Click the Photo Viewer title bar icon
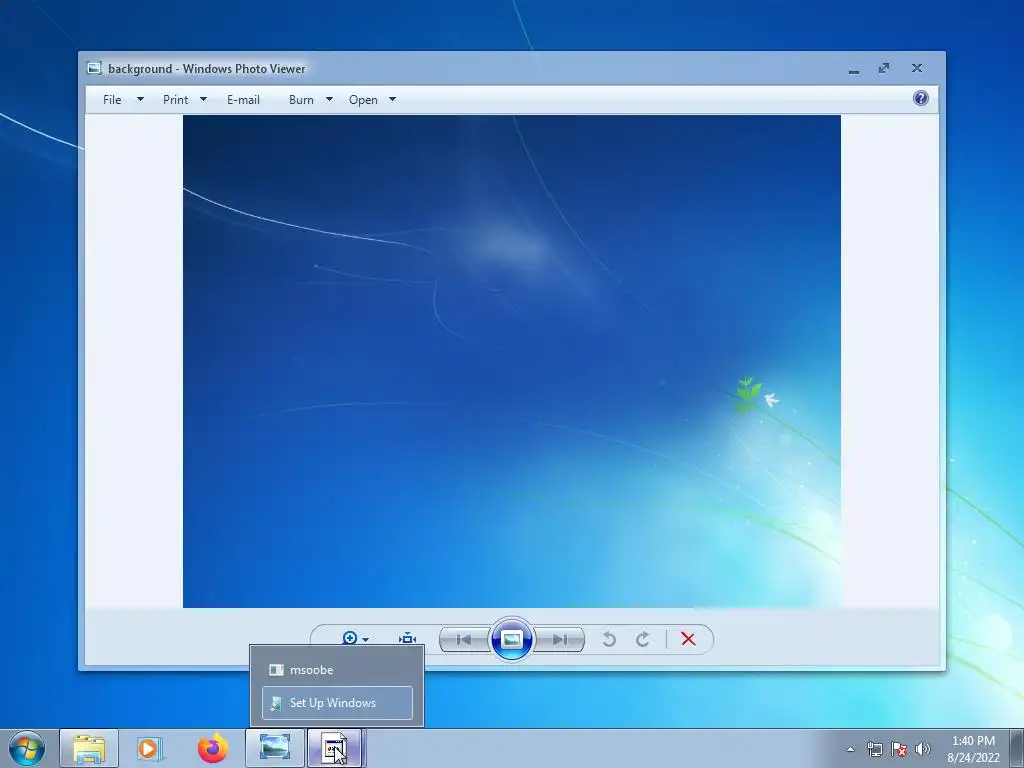1024x768 pixels. coord(95,68)
